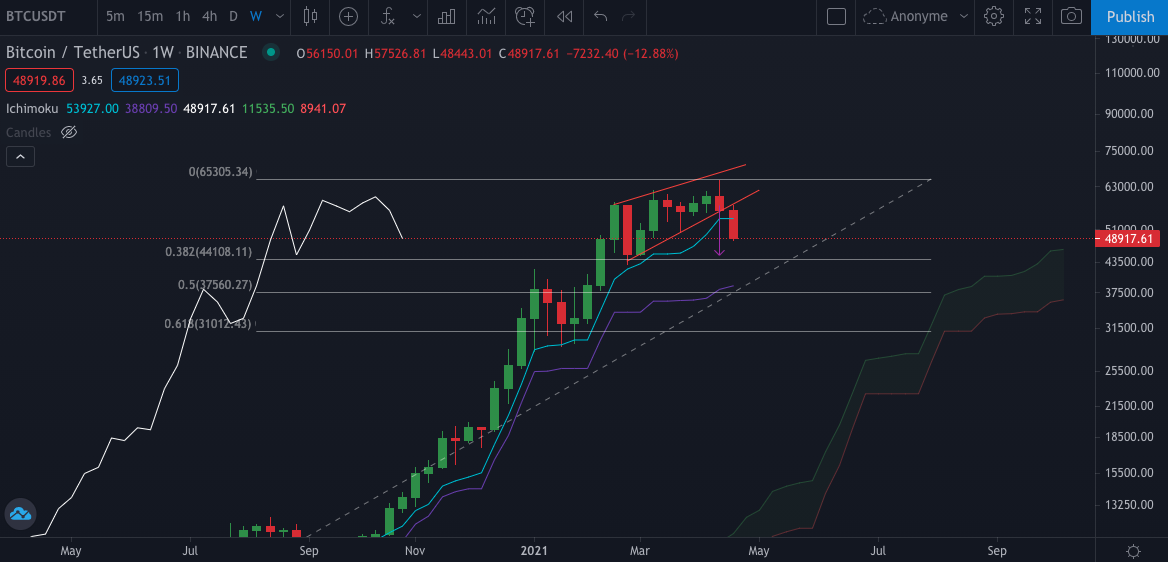Open the financials bar chart icon
This screenshot has width=1168, height=562.
coord(446,16)
